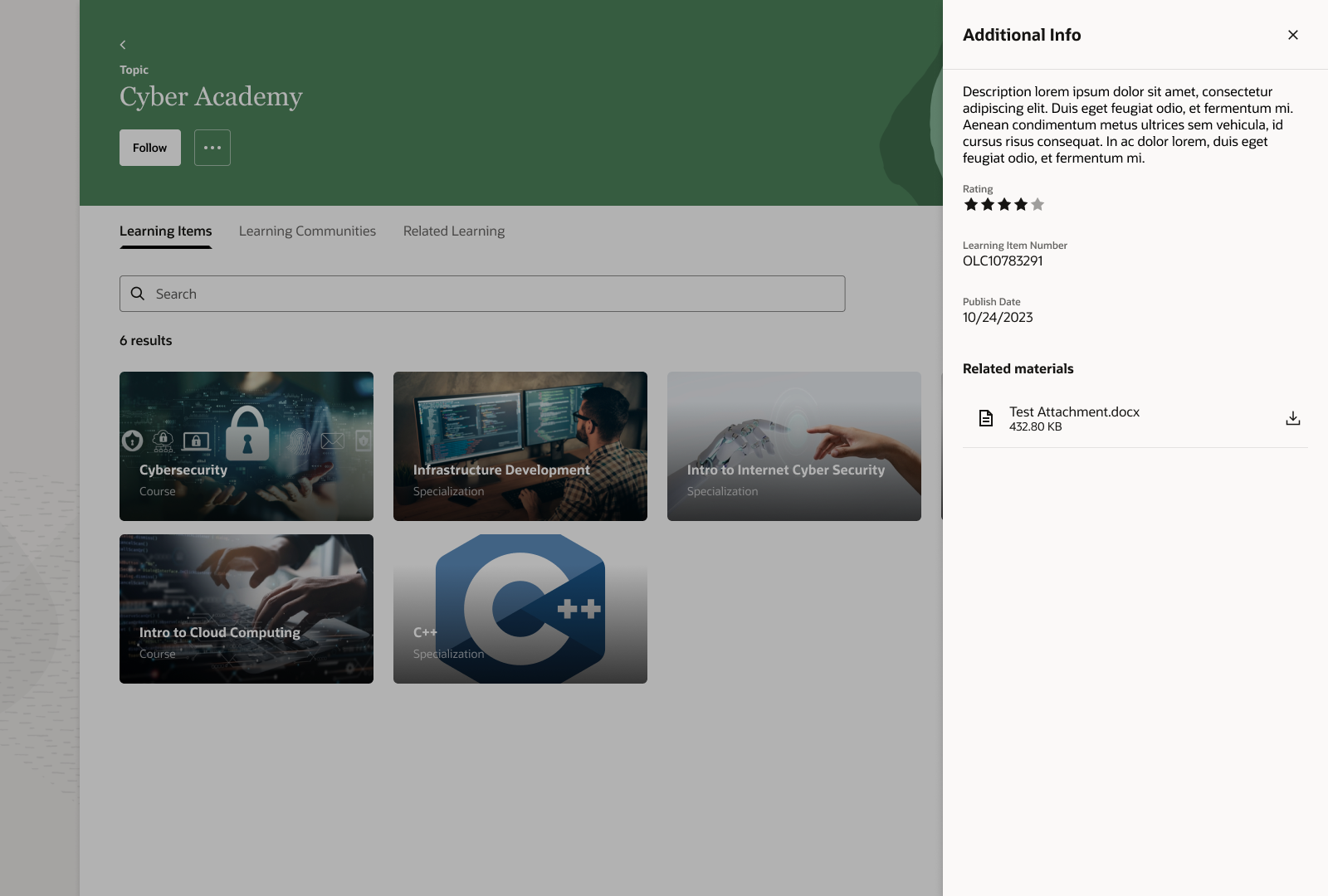1328x896 pixels.
Task: Open the three-dot more actions menu
Action: pyautogui.click(x=212, y=148)
